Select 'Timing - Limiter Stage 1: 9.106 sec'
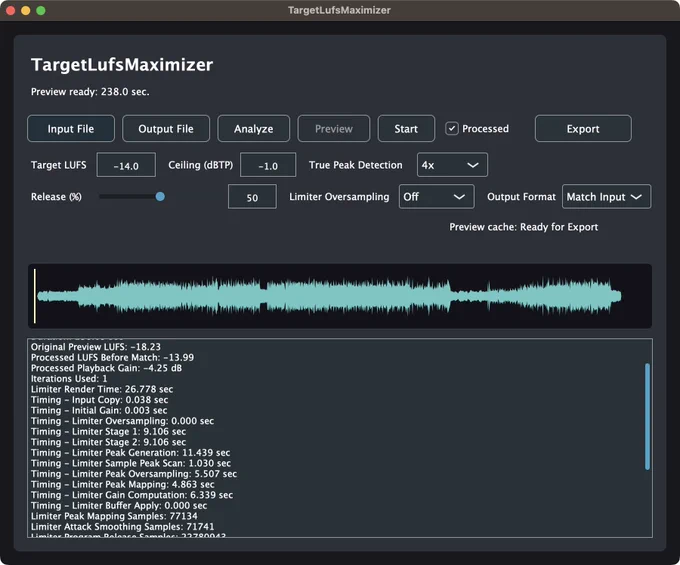The width and height of the screenshot is (680, 565). tap(108, 431)
